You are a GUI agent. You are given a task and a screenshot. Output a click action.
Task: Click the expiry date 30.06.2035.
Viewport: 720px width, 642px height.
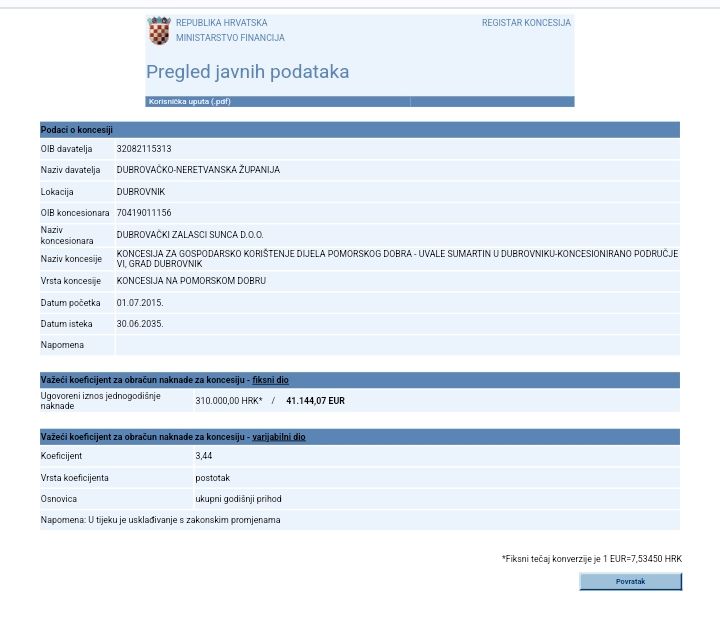pos(140,324)
